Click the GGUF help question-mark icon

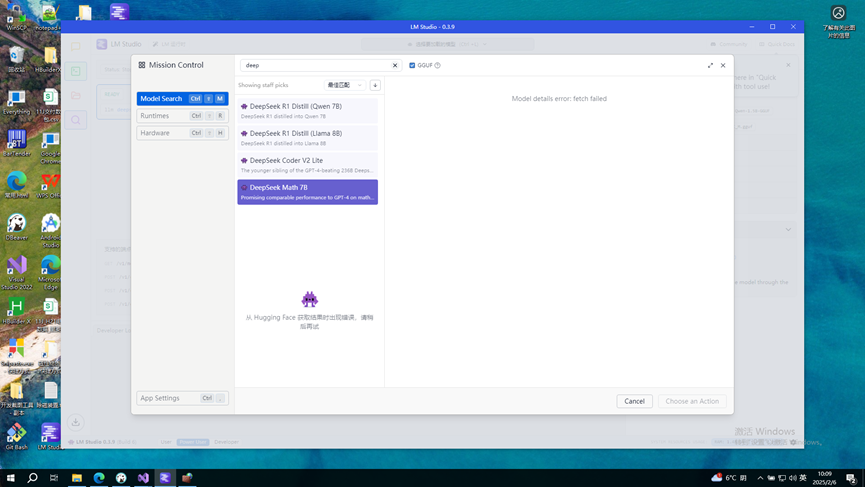[x=437, y=65]
